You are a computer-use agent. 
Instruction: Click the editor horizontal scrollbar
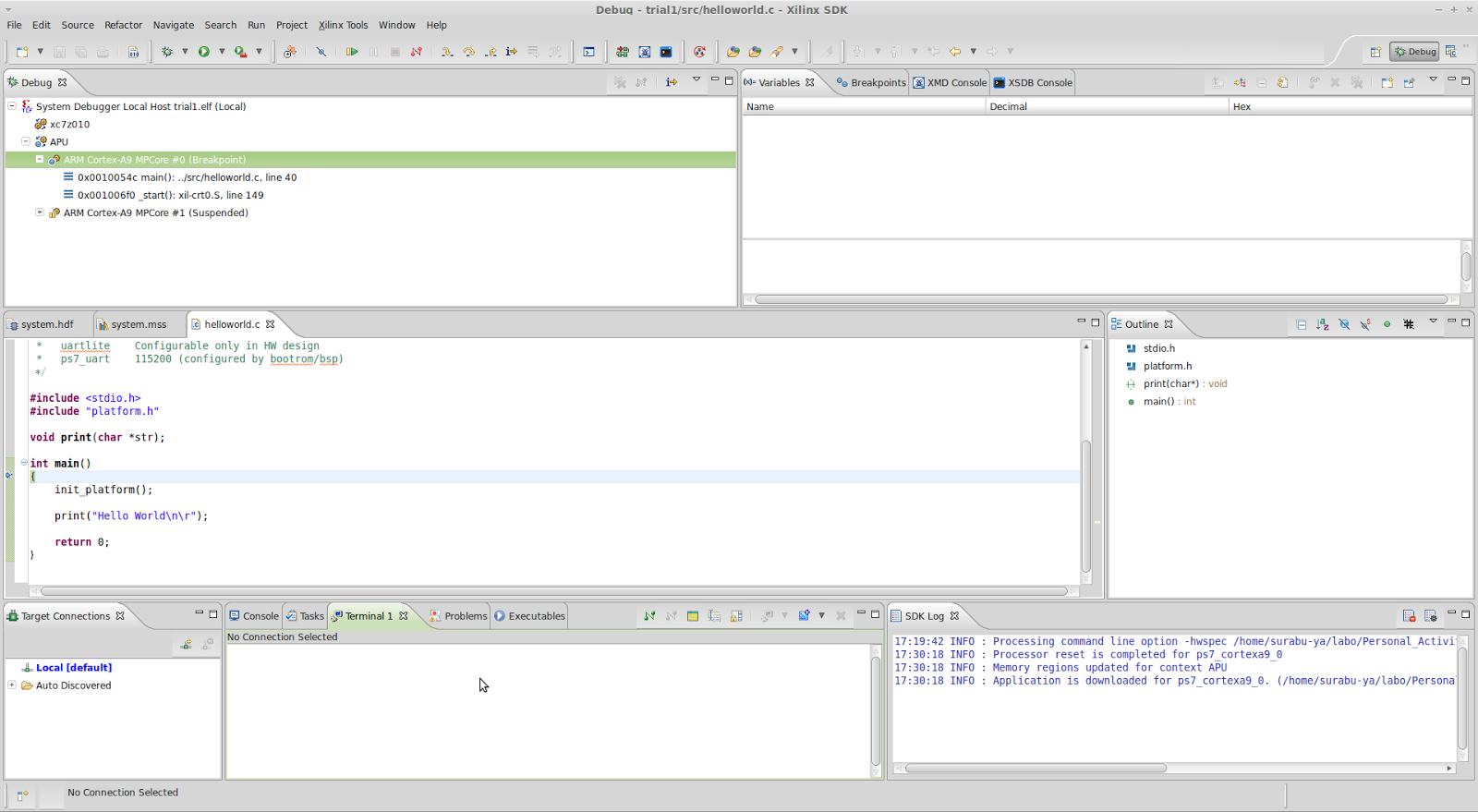coord(554,591)
